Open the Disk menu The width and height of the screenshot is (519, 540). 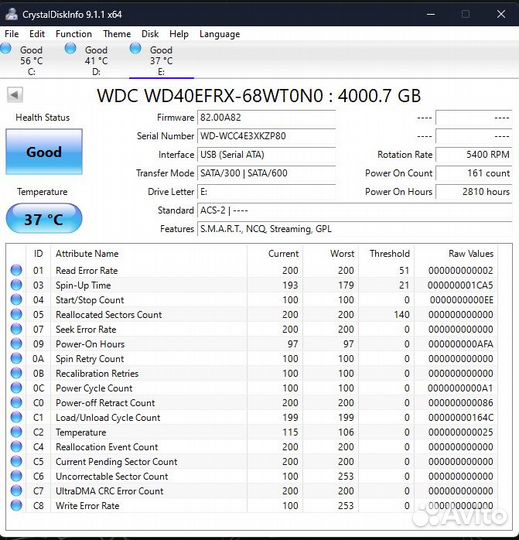point(150,34)
